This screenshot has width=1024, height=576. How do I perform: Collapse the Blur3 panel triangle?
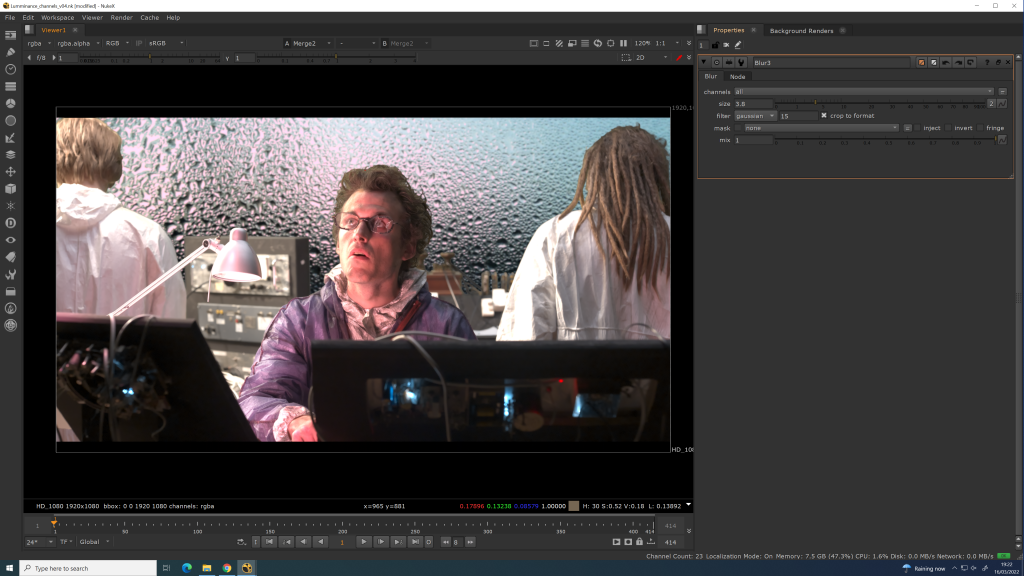click(x=704, y=63)
